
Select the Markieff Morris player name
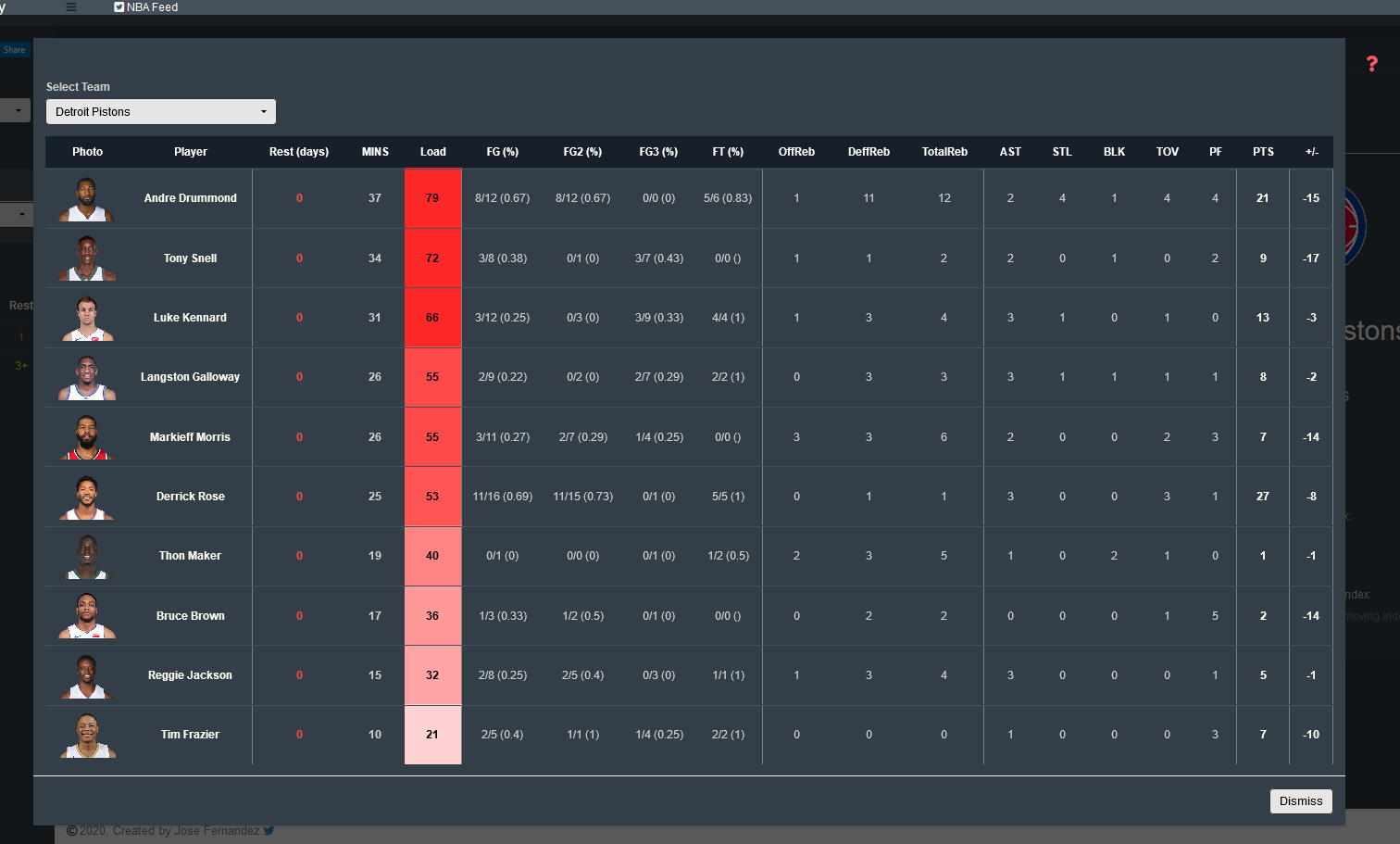(191, 437)
